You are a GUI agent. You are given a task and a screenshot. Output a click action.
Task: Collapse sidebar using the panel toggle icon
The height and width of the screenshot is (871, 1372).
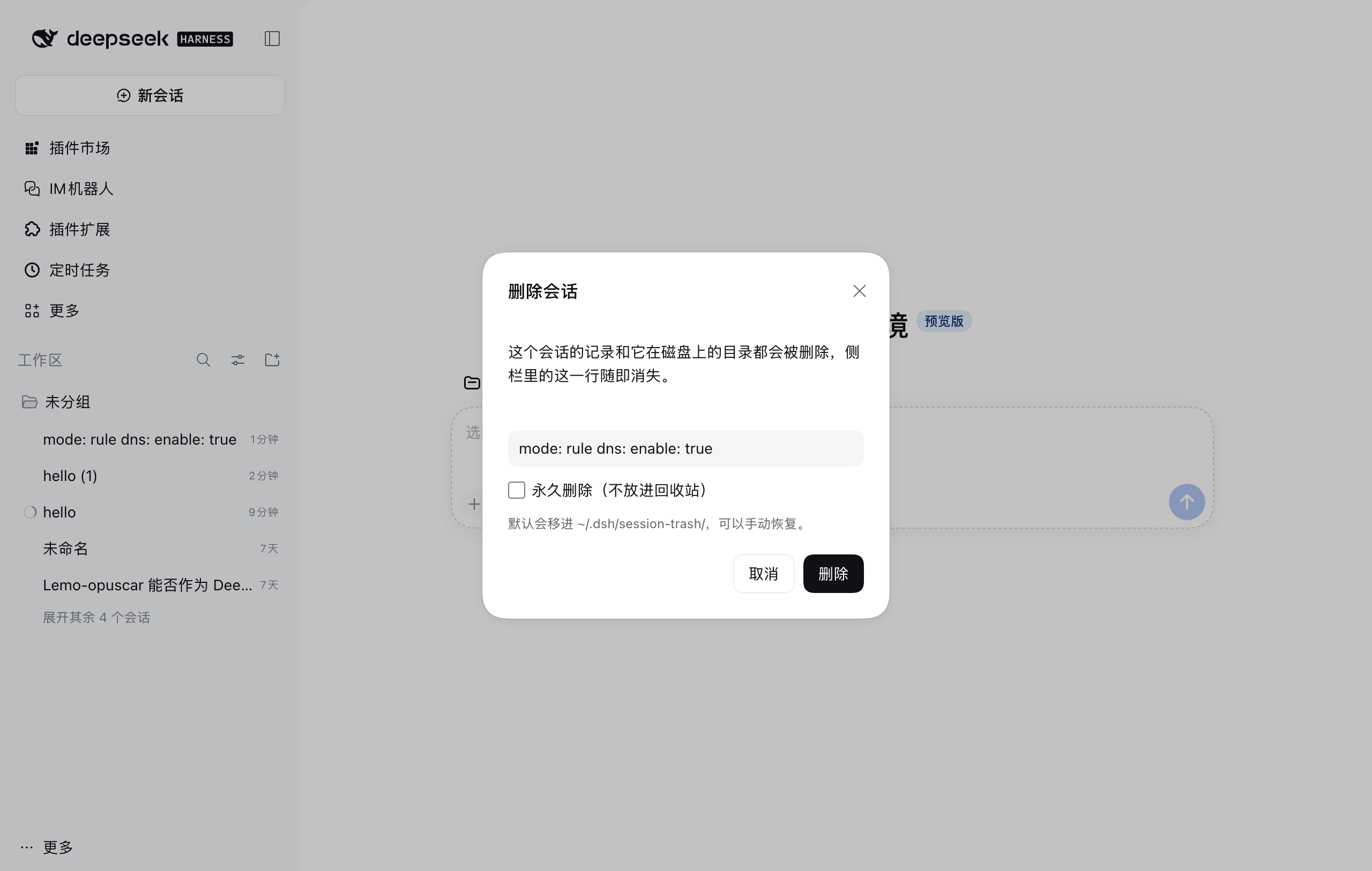click(x=272, y=39)
